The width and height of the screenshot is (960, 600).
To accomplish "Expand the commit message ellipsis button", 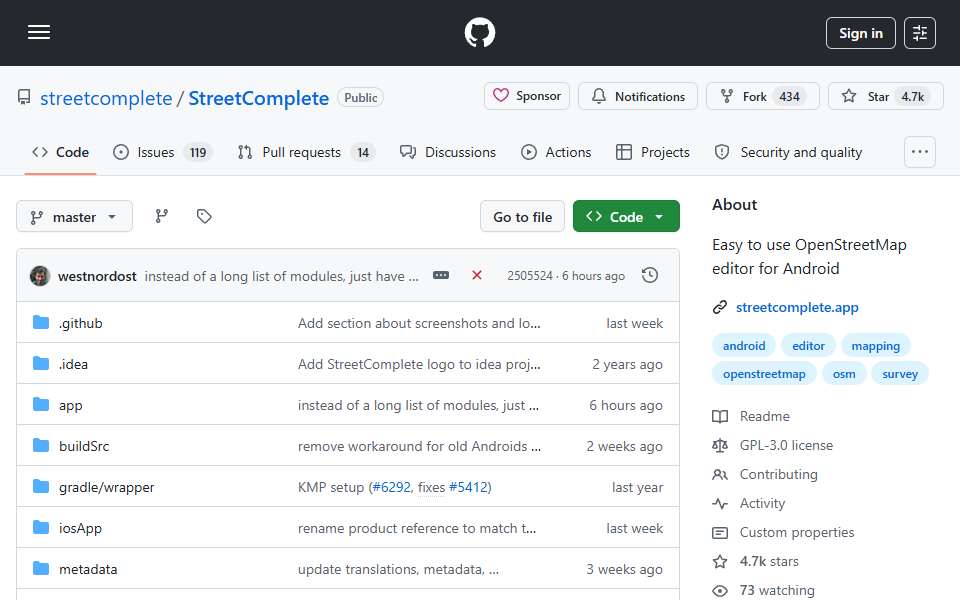I will click(441, 276).
